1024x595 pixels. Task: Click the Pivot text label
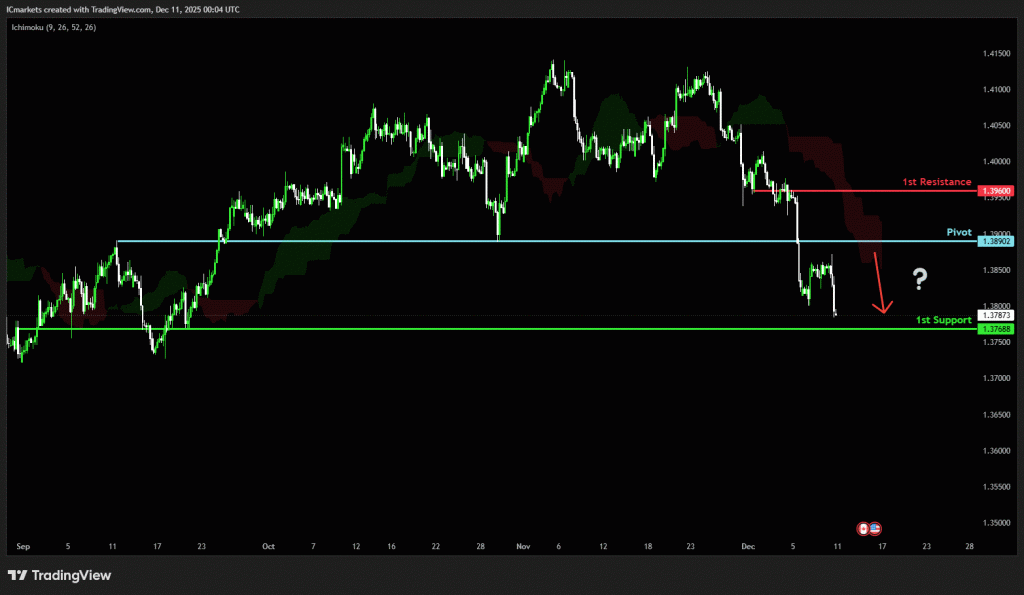pos(958,232)
